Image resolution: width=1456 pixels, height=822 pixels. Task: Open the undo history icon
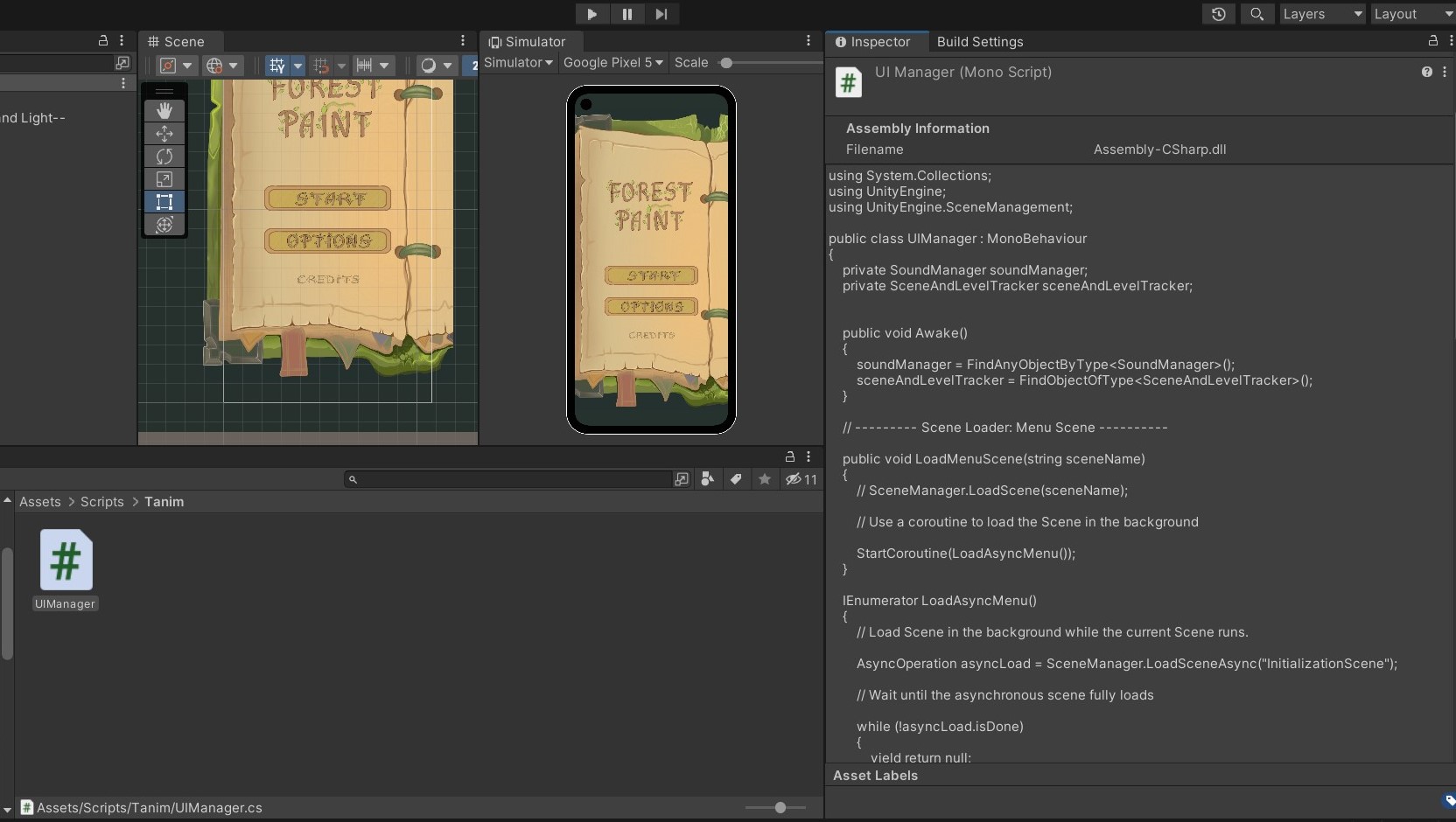[x=1219, y=14]
